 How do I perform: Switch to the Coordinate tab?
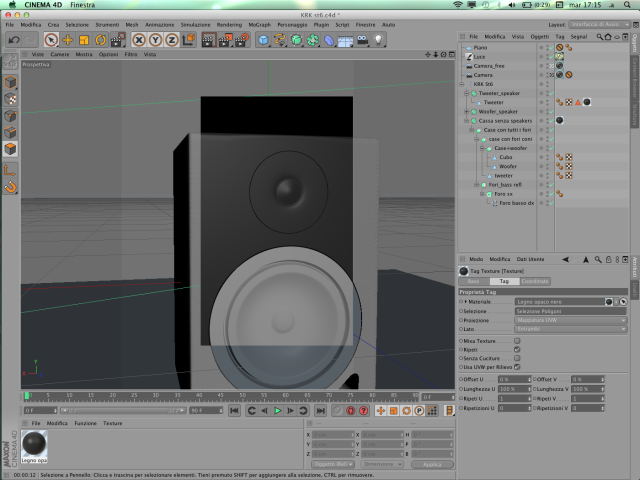point(535,281)
